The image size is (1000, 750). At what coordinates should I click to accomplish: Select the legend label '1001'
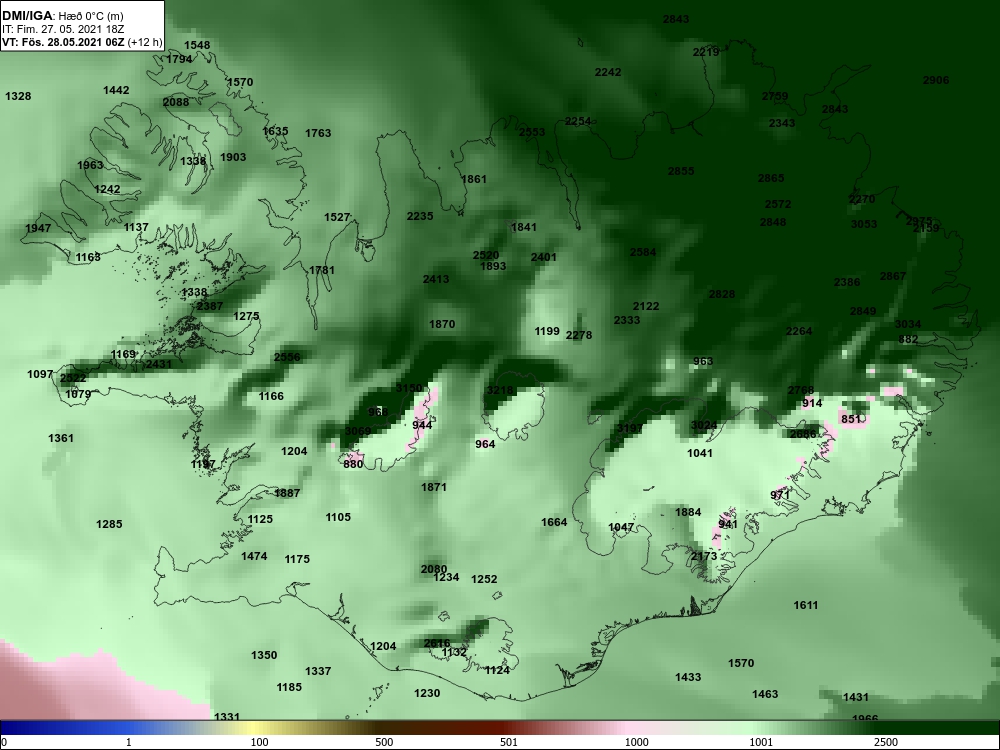(761, 742)
